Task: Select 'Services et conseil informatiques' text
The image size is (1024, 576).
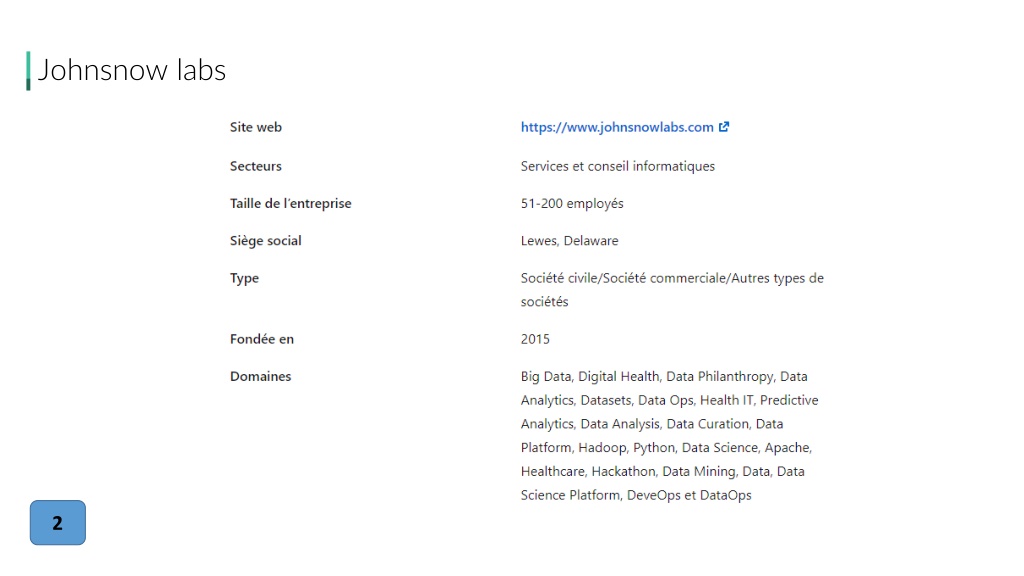Action: pos(618,166)
